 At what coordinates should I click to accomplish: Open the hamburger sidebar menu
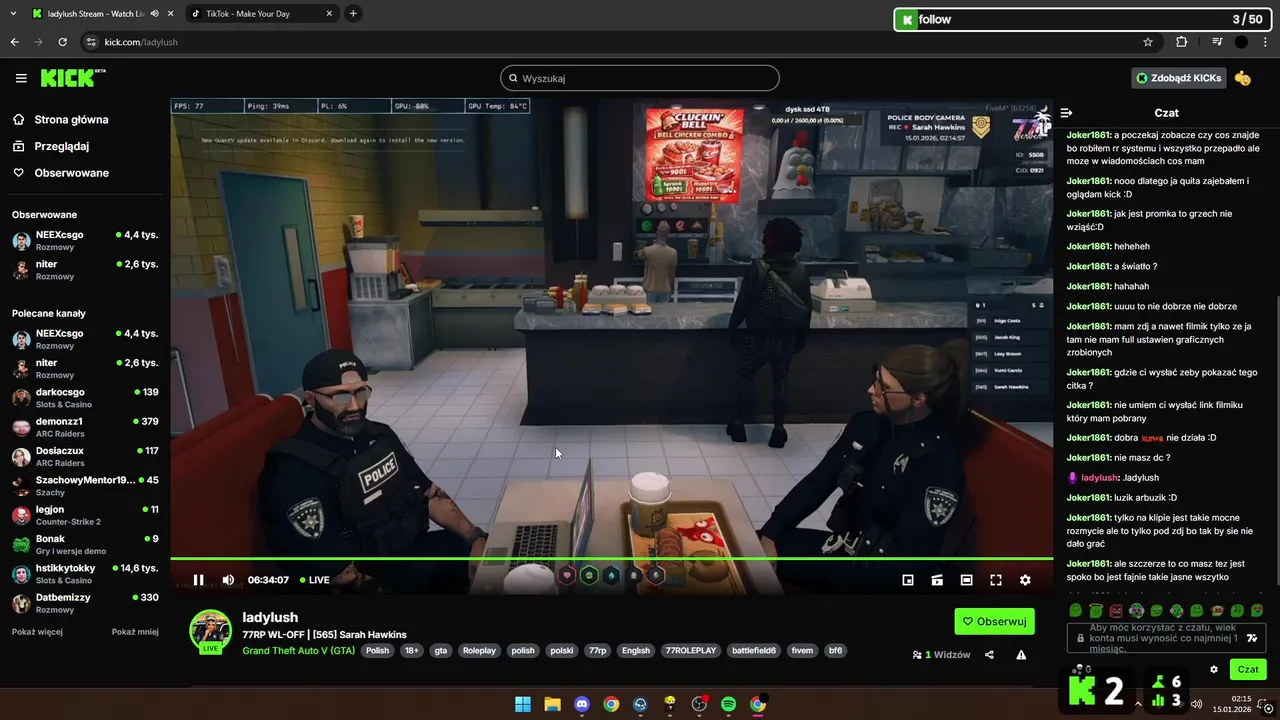(21, 78)
